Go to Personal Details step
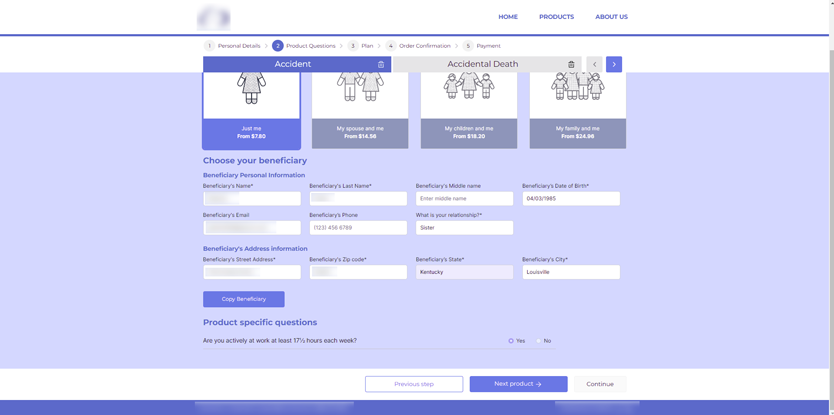This screenshot has height=415, width=834. click(238, 46)
